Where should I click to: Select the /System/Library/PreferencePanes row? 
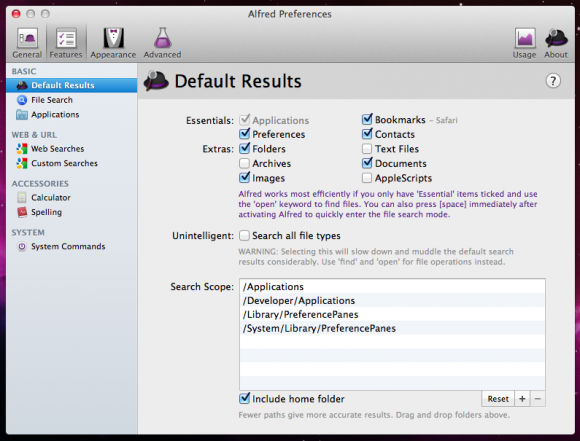[x=392, y=328]
